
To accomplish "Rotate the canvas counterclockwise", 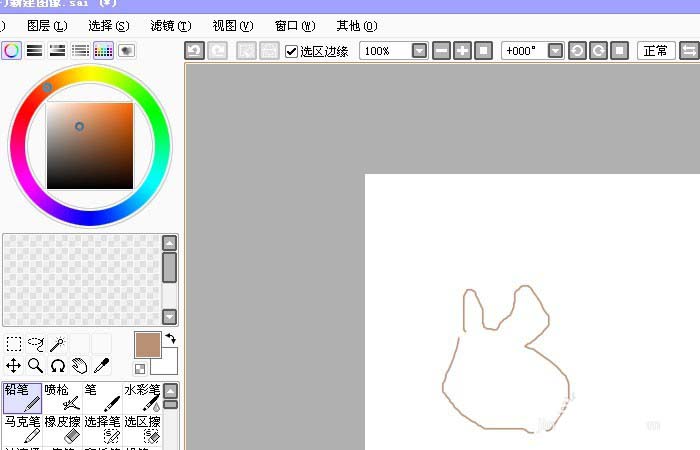I will (577, 51).
